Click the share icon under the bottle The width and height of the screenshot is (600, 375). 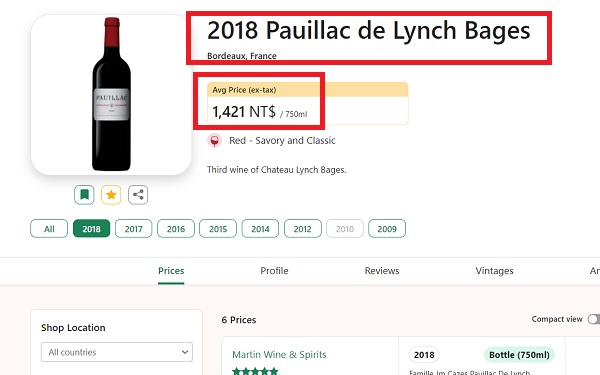(x=138, y=195)
